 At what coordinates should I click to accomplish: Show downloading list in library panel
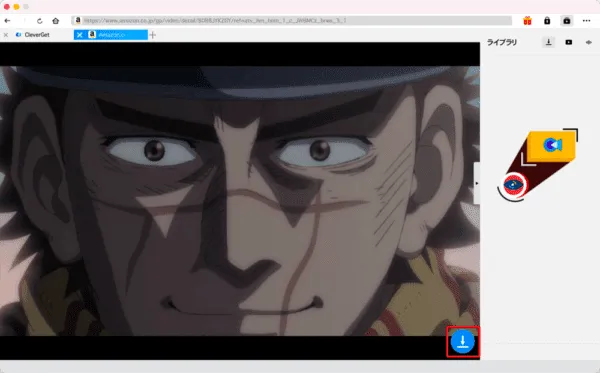(548, 42)
